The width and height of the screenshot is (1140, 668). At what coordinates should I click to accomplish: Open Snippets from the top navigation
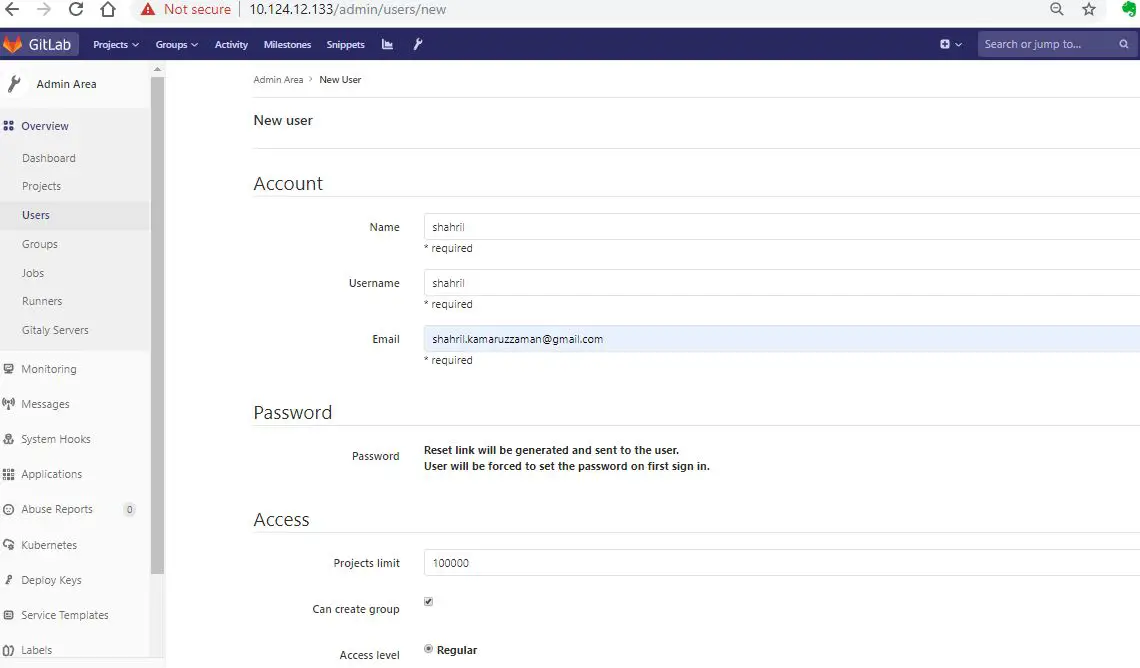click(x=345, y=44)
